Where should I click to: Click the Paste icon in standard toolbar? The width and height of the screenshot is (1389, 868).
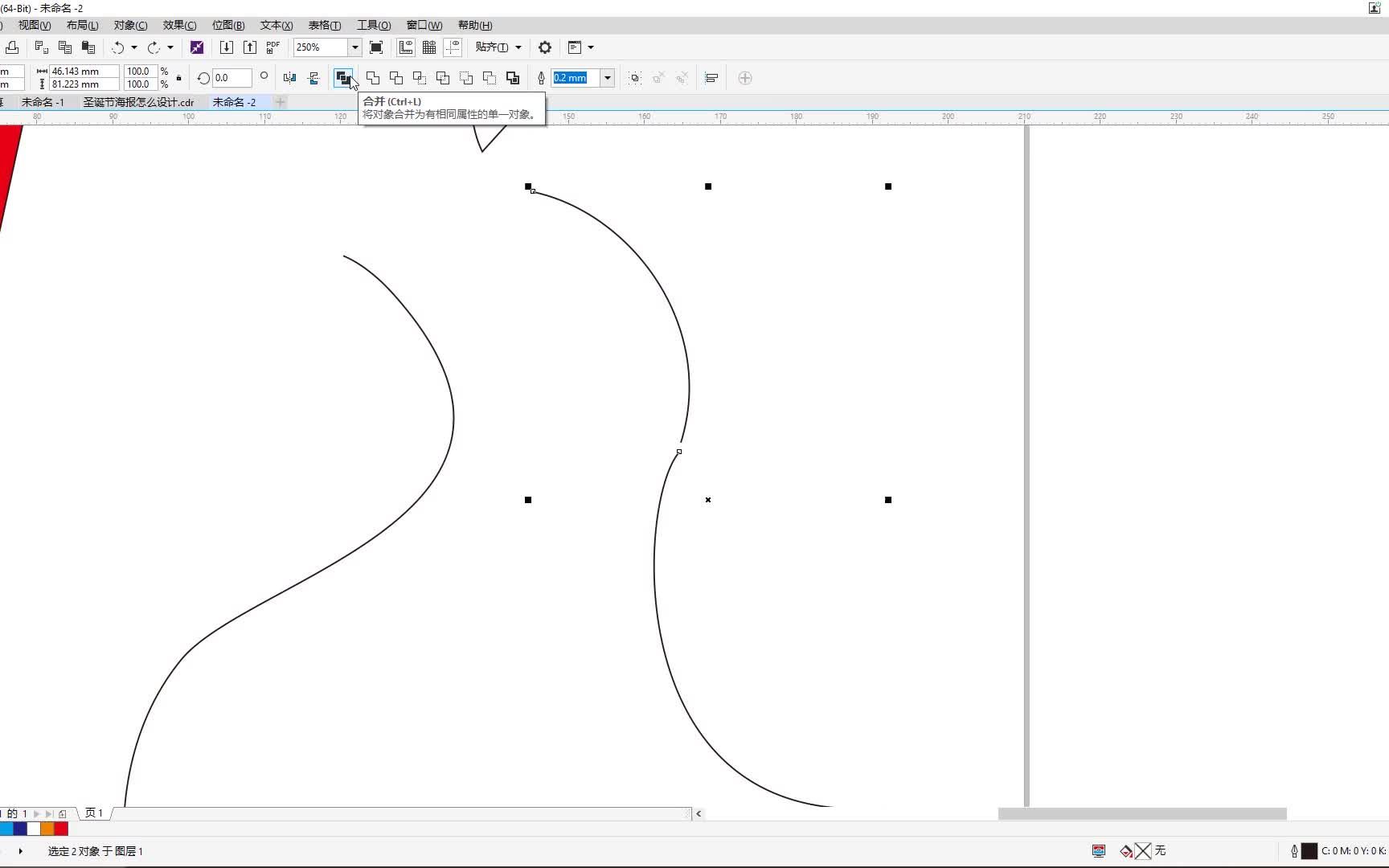[x=88, y=47]
